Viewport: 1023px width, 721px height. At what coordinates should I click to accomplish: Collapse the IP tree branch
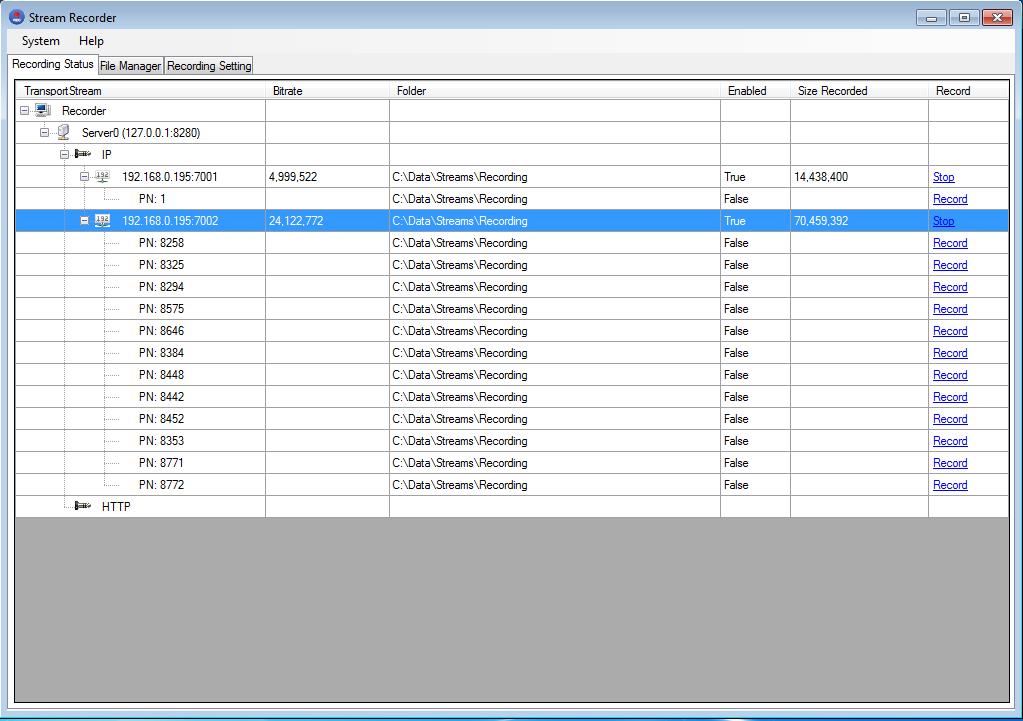65,155
